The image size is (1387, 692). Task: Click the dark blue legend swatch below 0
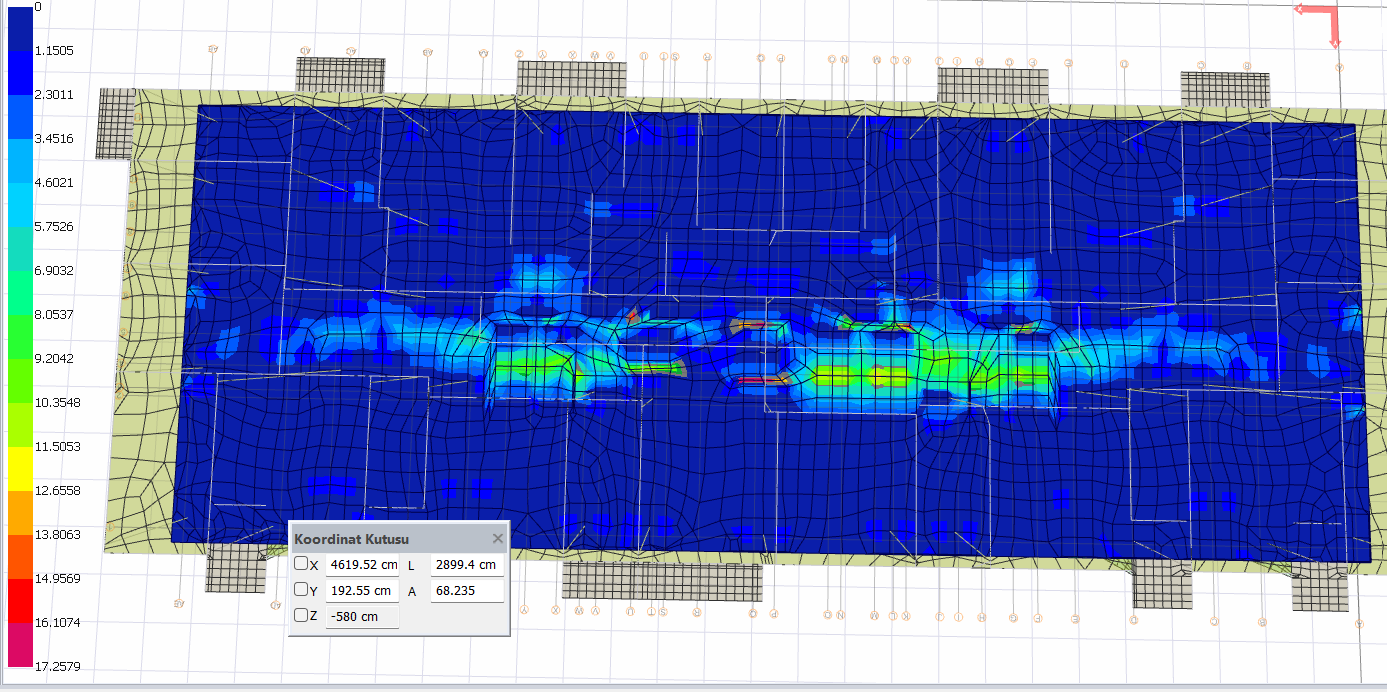point(20,28)
